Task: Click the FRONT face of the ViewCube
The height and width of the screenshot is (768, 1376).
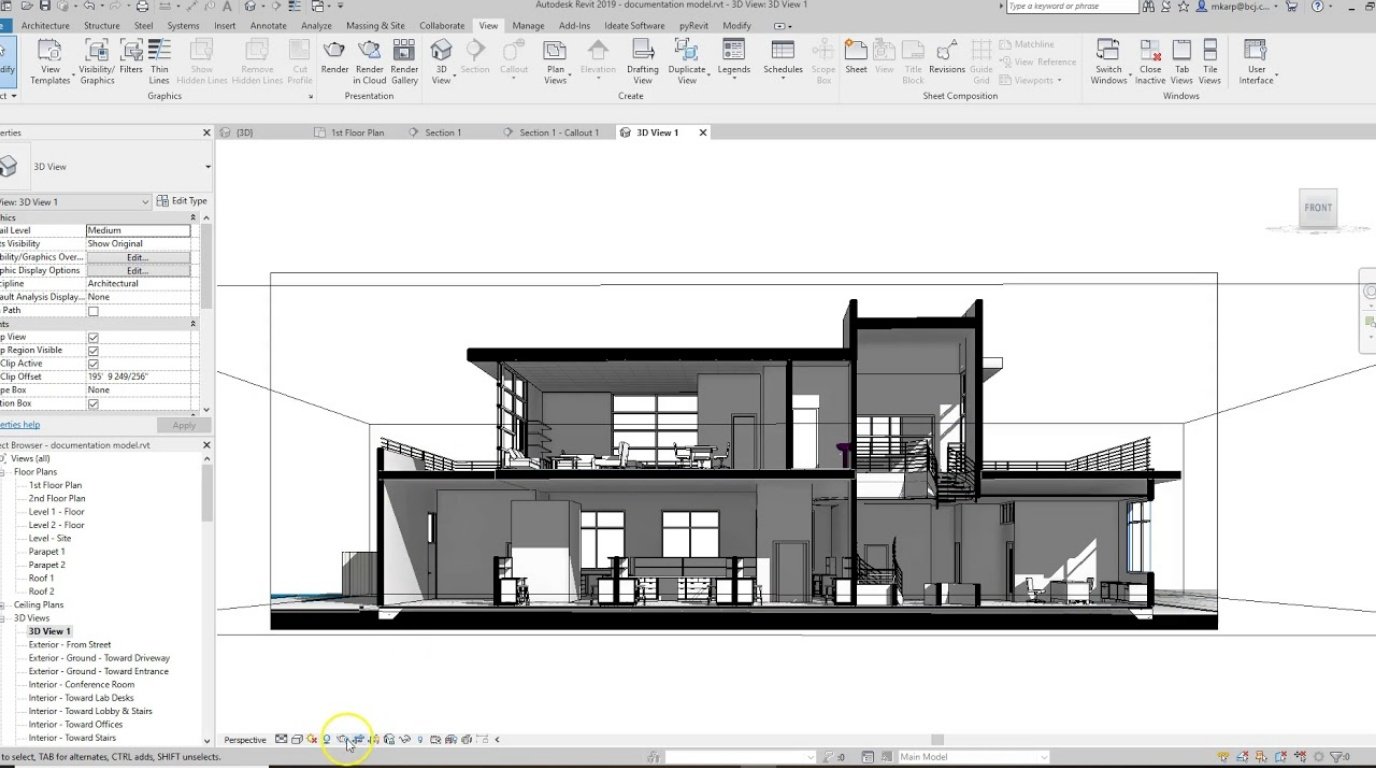Action: pos(1318,208)
